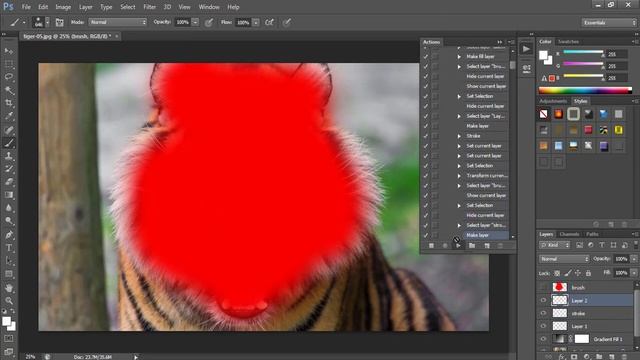Create new action in Actions panel
The image size is (640, 360).
[487, 246]
